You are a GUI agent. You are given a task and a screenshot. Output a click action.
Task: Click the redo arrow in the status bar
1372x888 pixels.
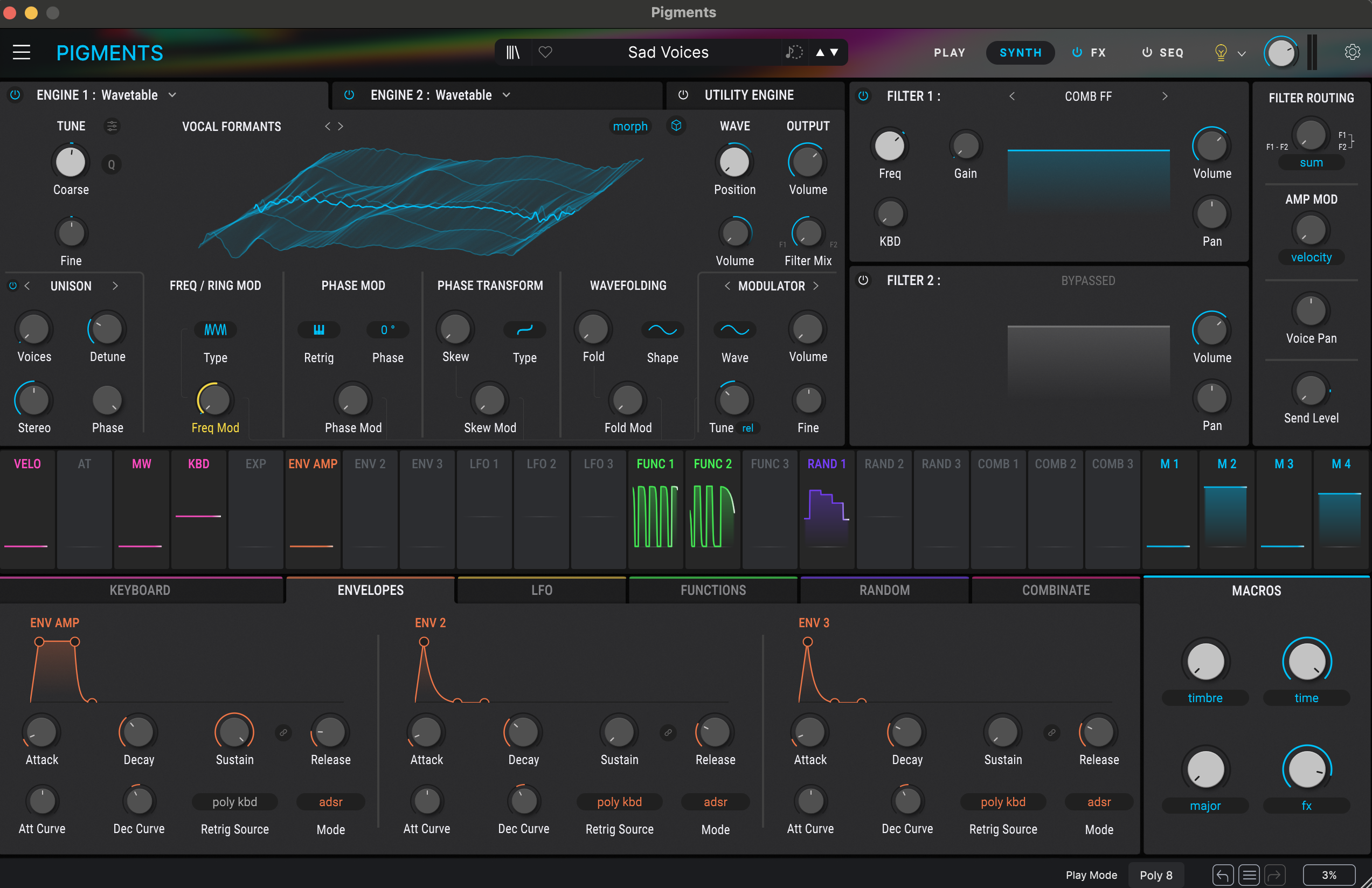(1274, 875)
